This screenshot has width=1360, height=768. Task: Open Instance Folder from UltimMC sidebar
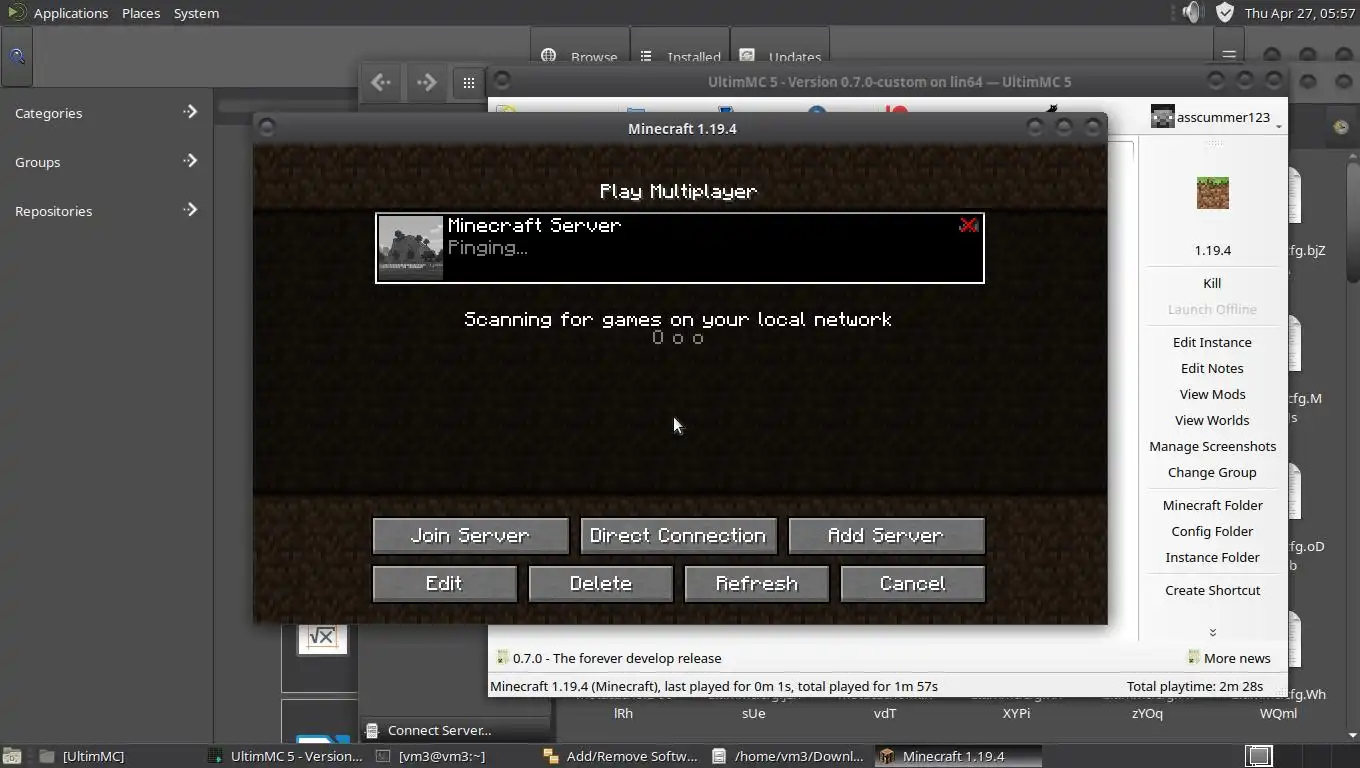coord(1212,557)
